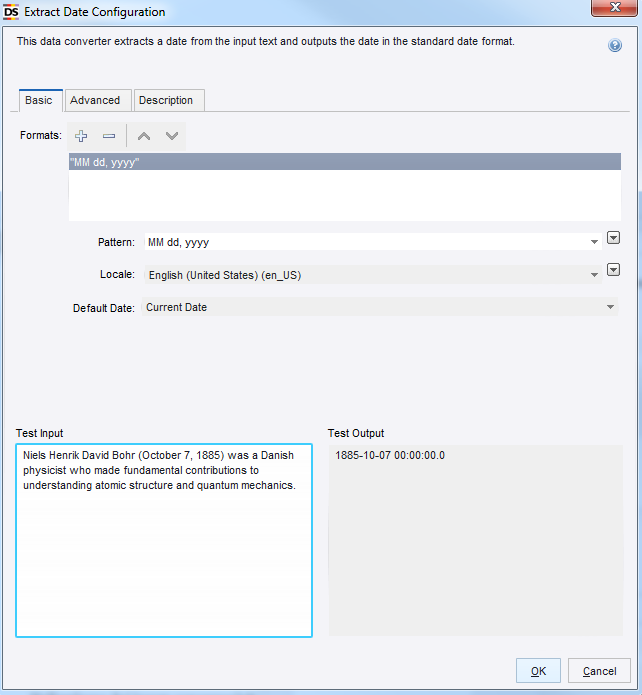Expand the Locale dropdown arrow

(594, 275)
